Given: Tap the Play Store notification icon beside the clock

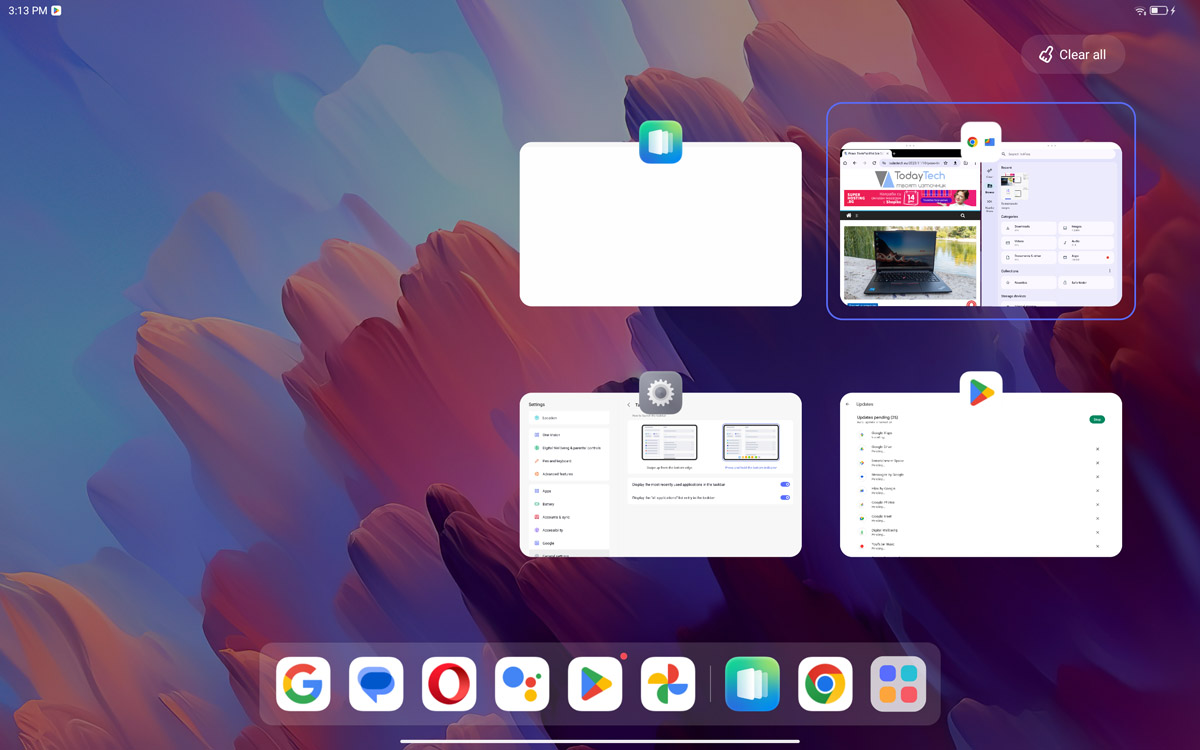Looking at the screenshot, I should pos(57,10).
